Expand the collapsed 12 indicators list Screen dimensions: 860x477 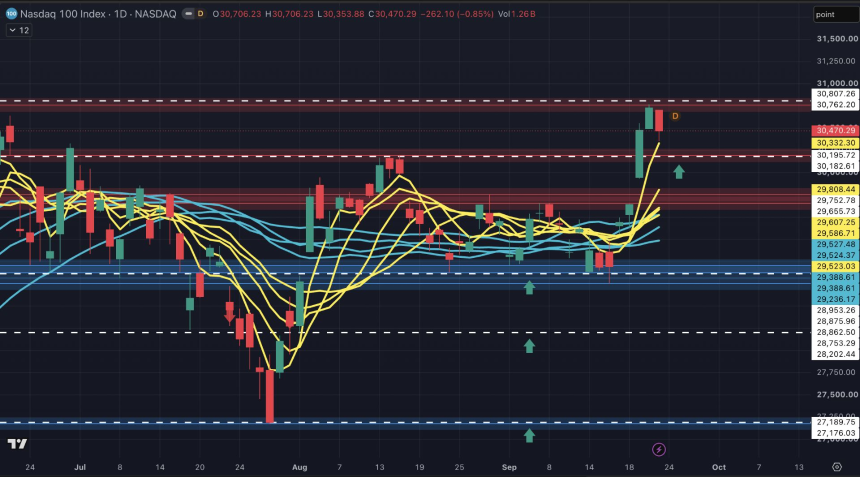pos(19,30)
